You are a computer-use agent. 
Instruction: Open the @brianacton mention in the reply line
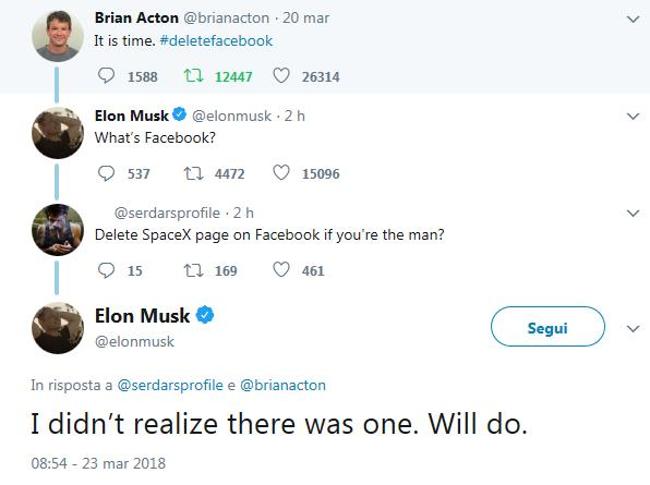[284, 384]
